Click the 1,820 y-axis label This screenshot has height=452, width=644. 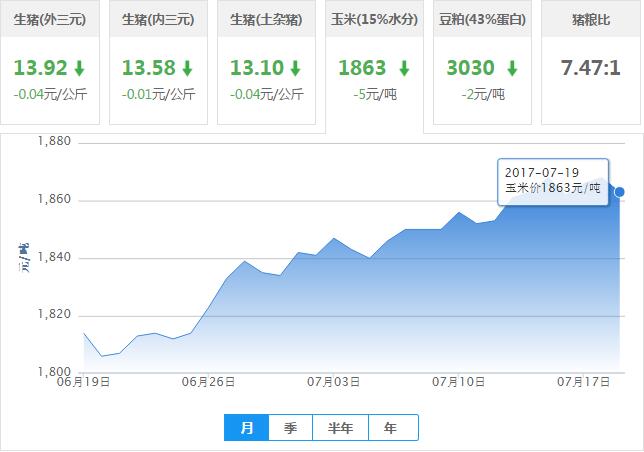click(x=54, y=314)
